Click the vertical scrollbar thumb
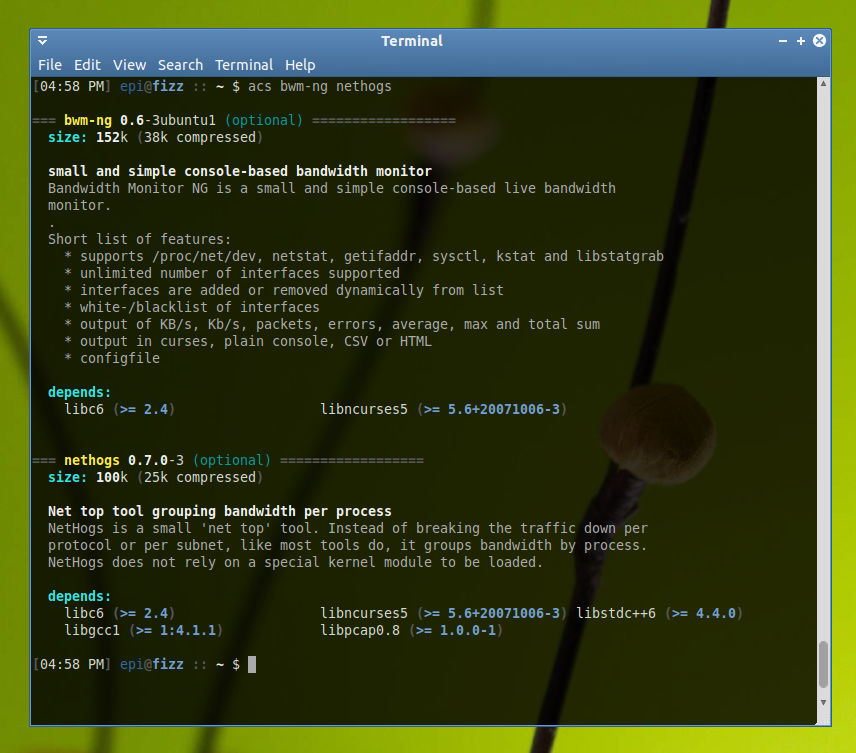Image resolution: width=856 pixels, height=753 pixels. 823,665
